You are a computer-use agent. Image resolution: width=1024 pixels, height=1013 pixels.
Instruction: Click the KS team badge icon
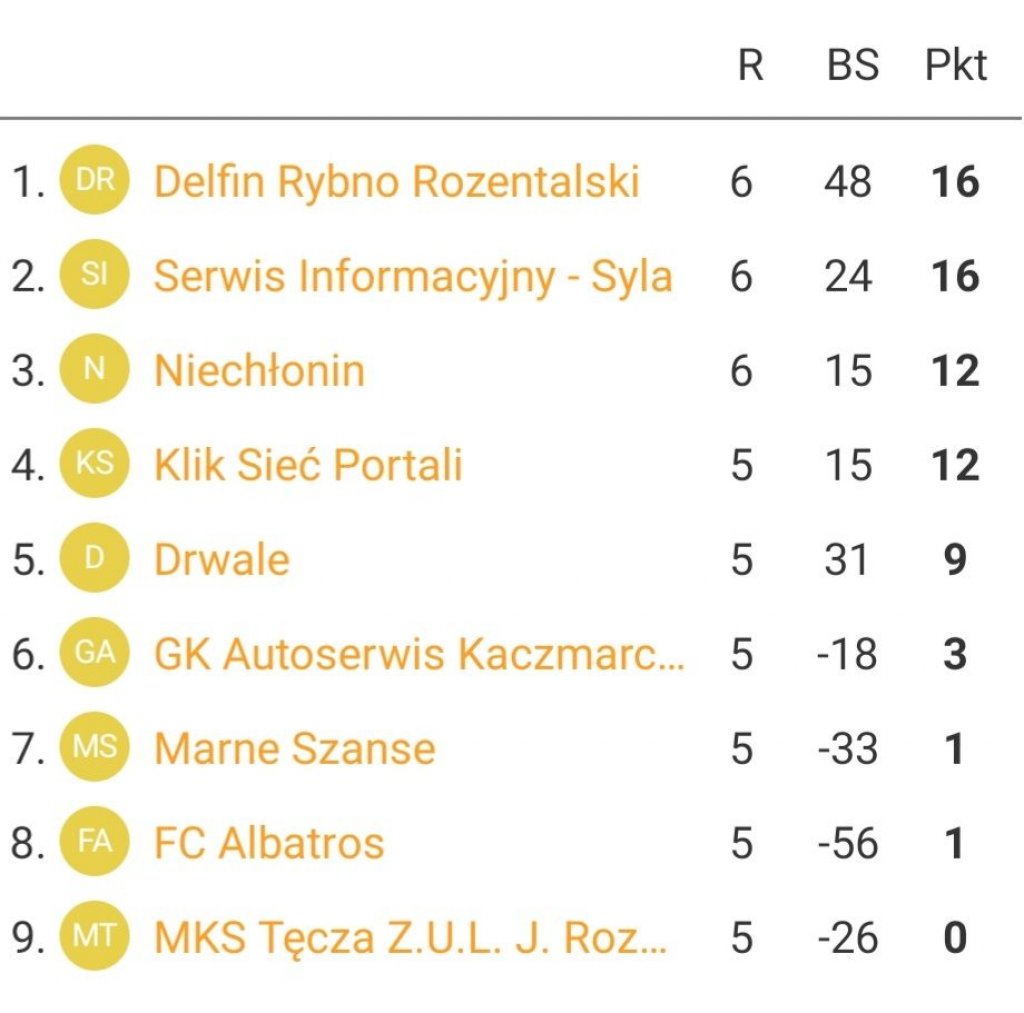click(95, 464)
